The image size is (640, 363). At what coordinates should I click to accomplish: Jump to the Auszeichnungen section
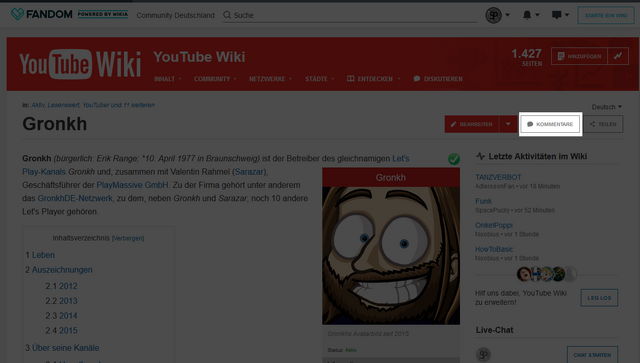click(x=62, y=270)
